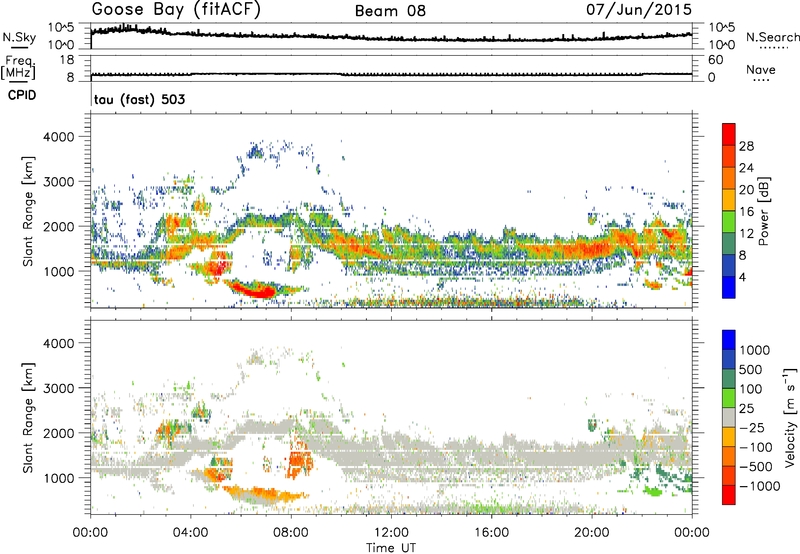This screenshot has width=800, height=554.
Task: Click the 'Power [dB]' colorbar label
Action: [764, 211]
